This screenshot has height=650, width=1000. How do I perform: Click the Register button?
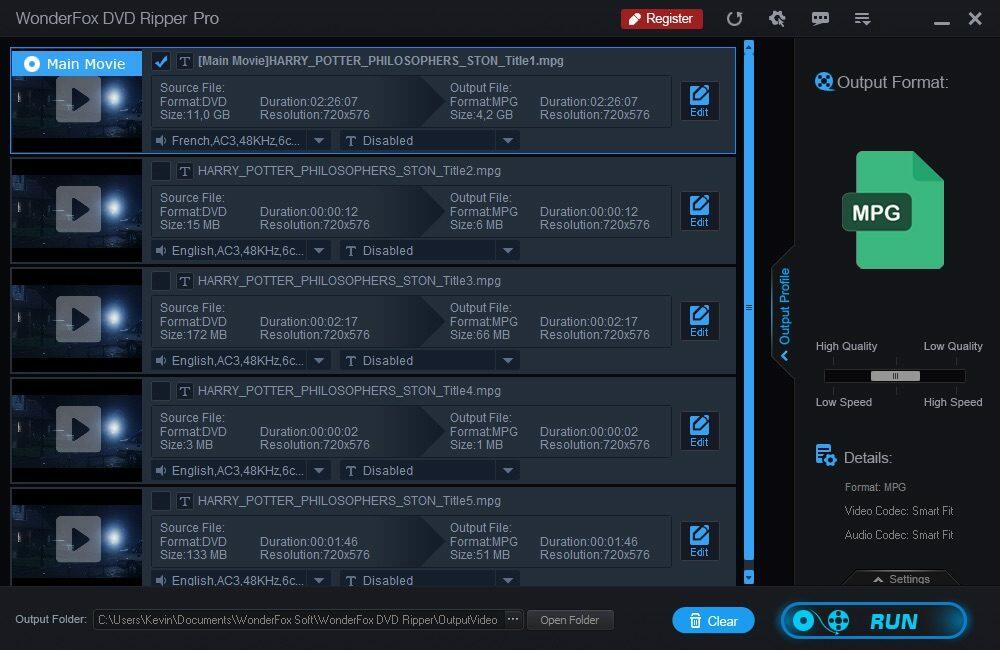(x=661, y=18)
